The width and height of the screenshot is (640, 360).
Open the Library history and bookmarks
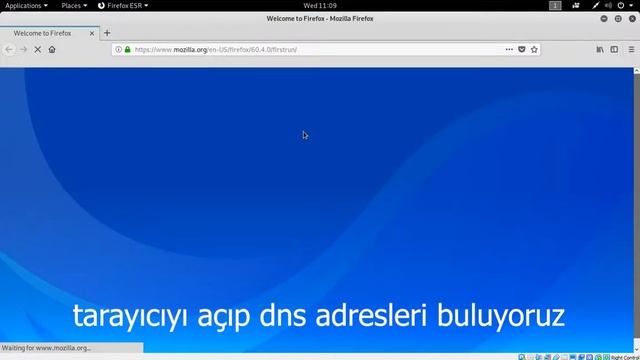[600, 49]
